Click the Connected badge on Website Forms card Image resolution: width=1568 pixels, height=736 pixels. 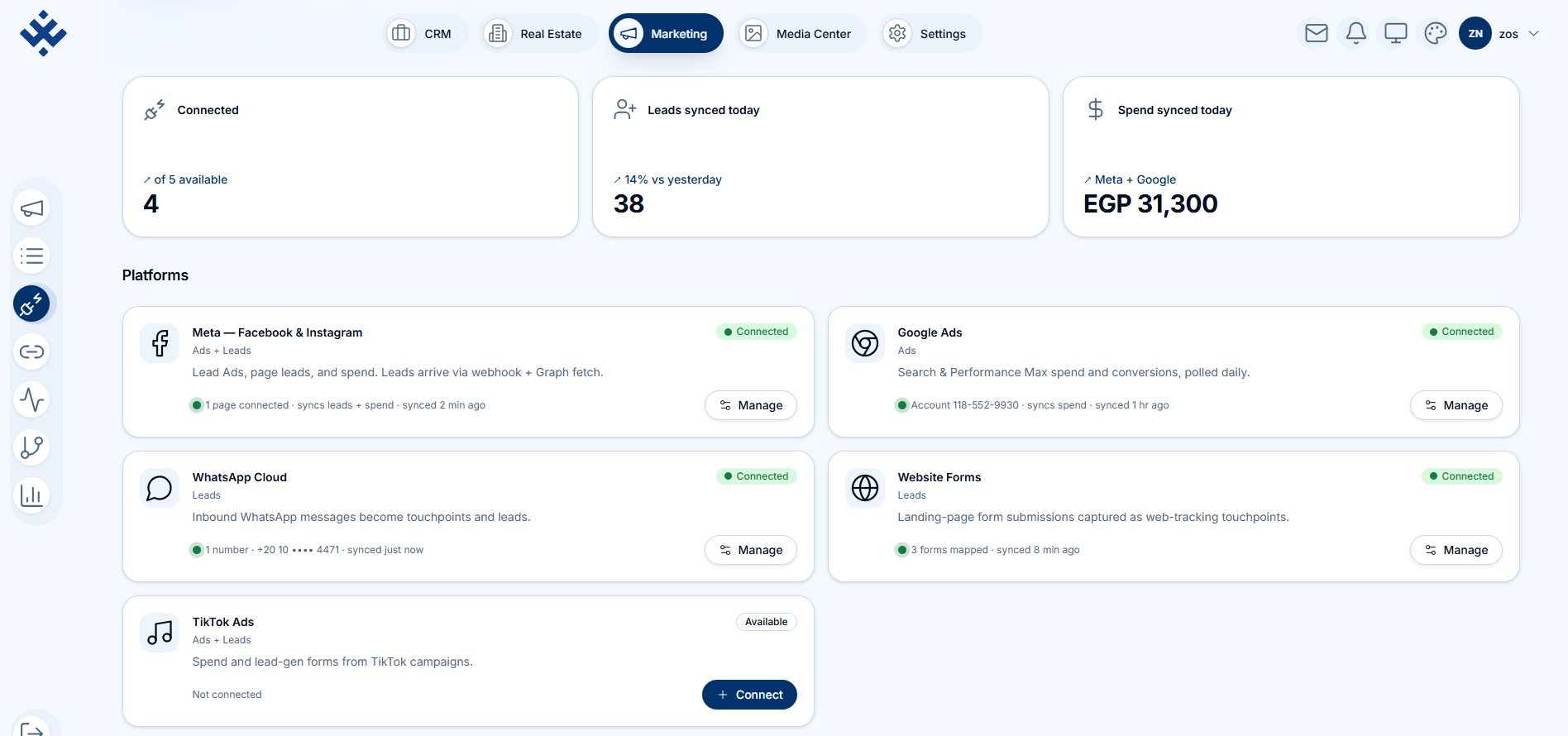1461,476
